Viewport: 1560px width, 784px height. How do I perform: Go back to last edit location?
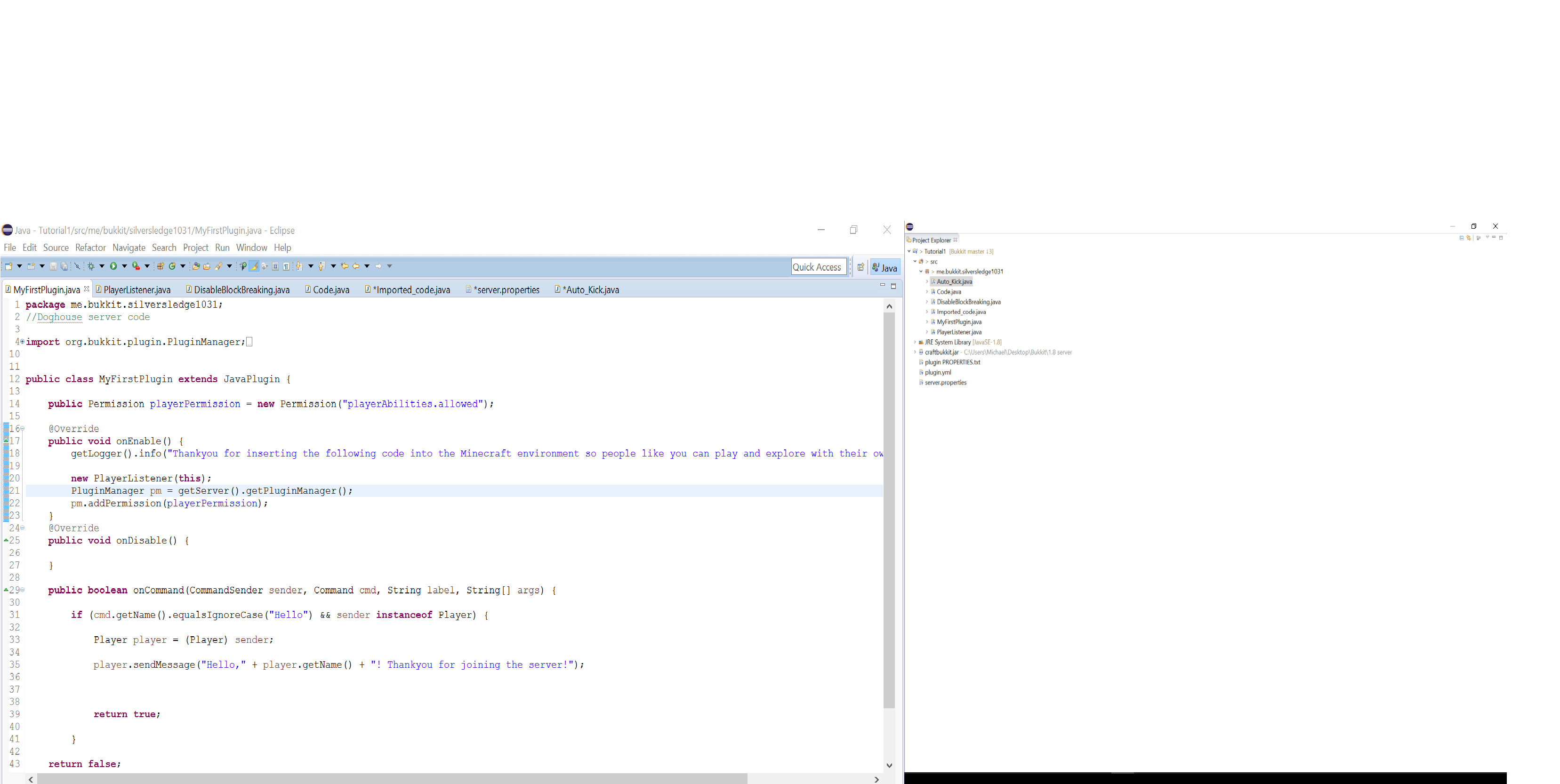click(x=345, y=267)
